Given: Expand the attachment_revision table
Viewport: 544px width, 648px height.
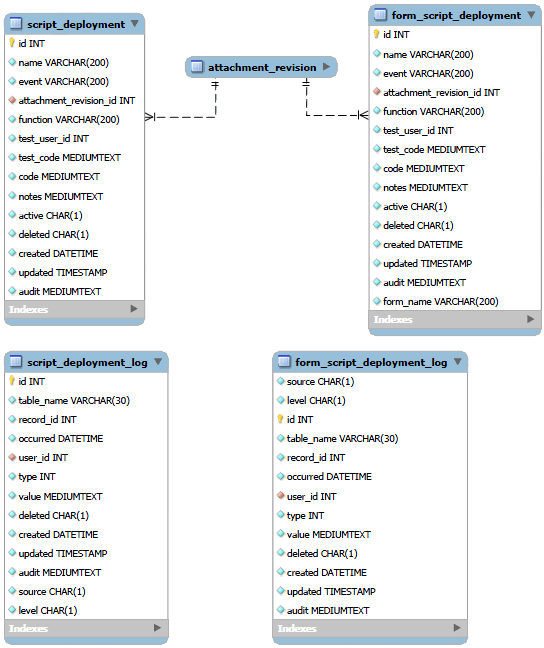Looking at the screenshot, I should [327, 66].
